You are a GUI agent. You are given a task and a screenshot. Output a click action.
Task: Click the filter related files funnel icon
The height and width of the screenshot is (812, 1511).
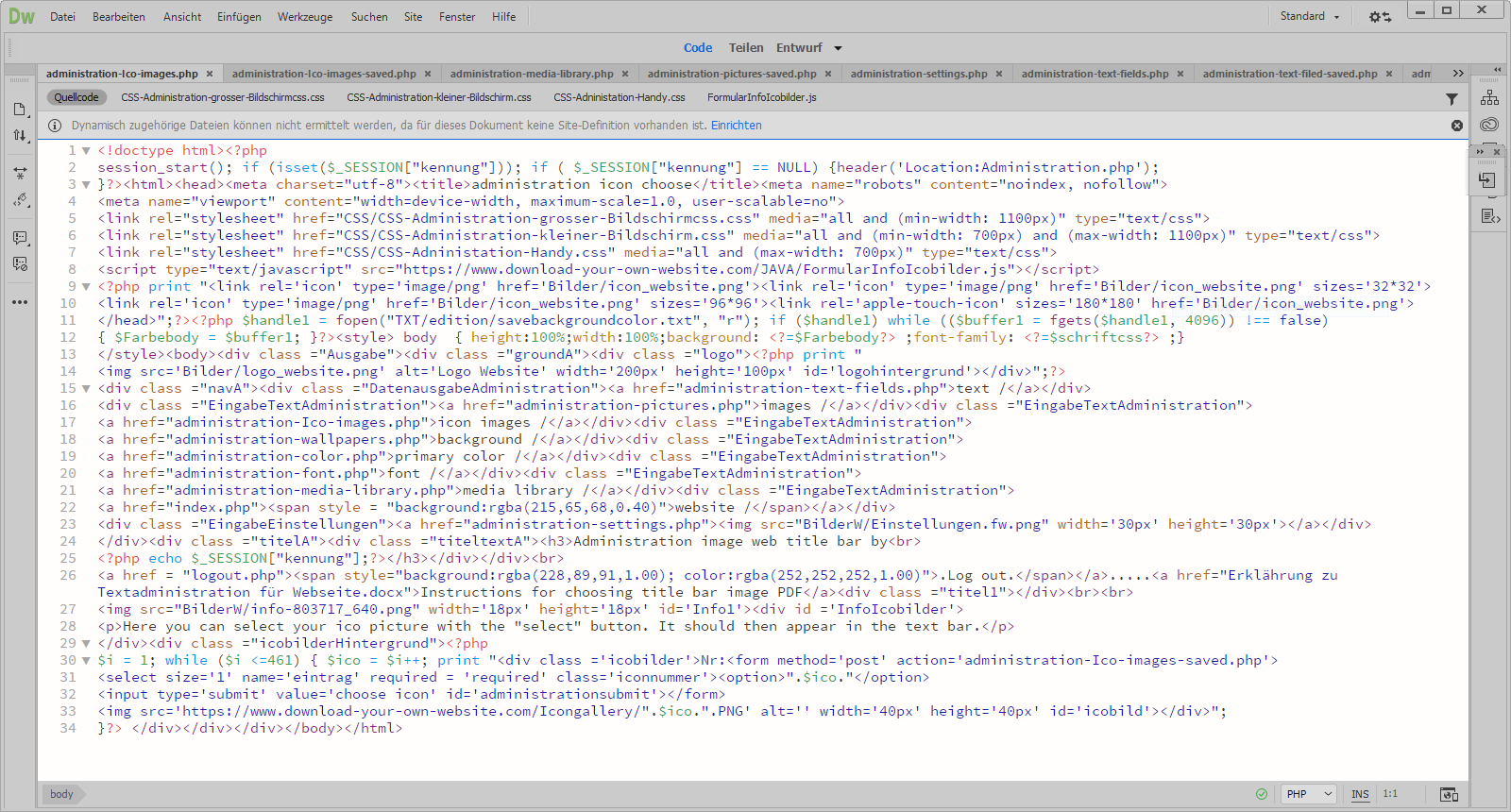point(1452,98)
